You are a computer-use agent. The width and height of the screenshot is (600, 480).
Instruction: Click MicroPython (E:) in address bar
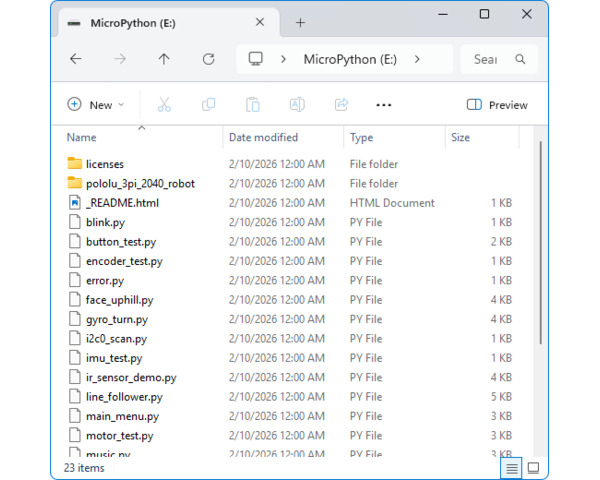click(350, 59)
